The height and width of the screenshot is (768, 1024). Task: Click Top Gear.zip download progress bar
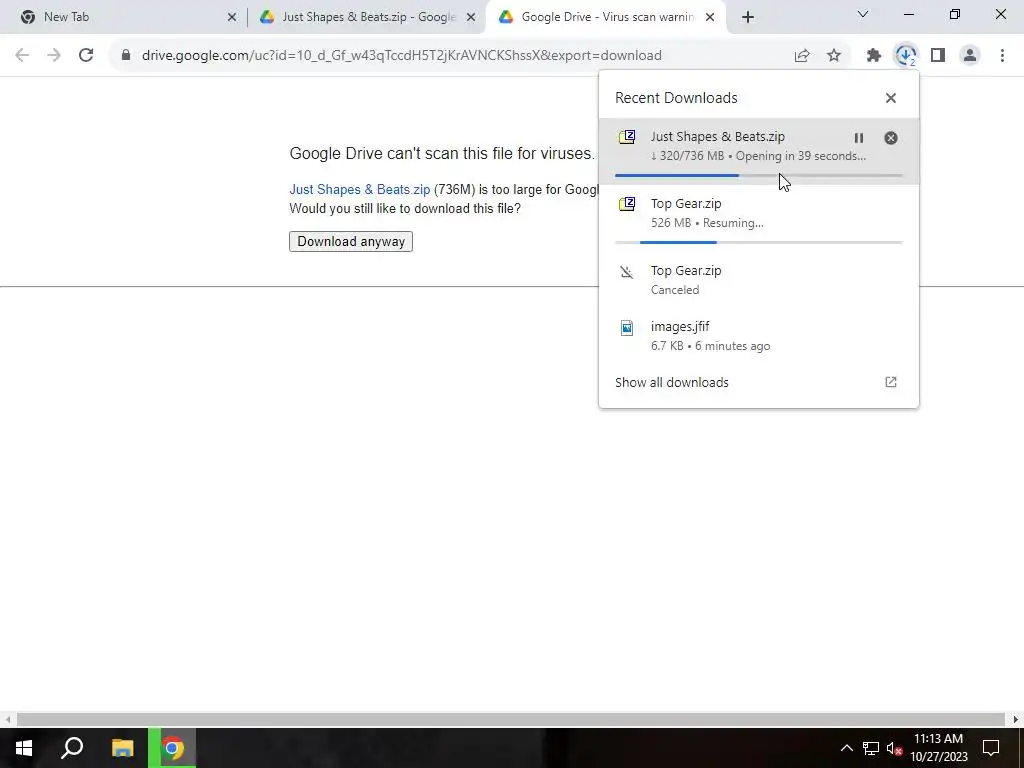(758, 242)
